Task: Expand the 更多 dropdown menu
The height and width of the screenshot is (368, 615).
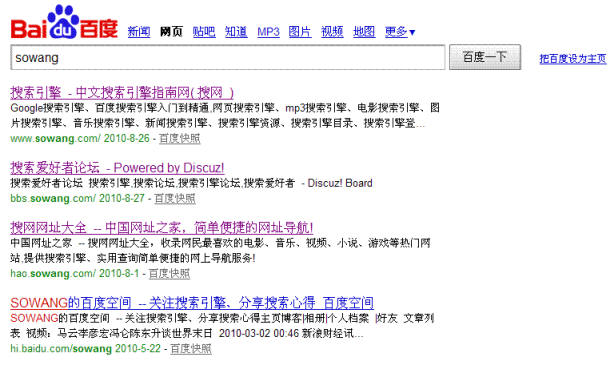Action: (x=400, y=32)
